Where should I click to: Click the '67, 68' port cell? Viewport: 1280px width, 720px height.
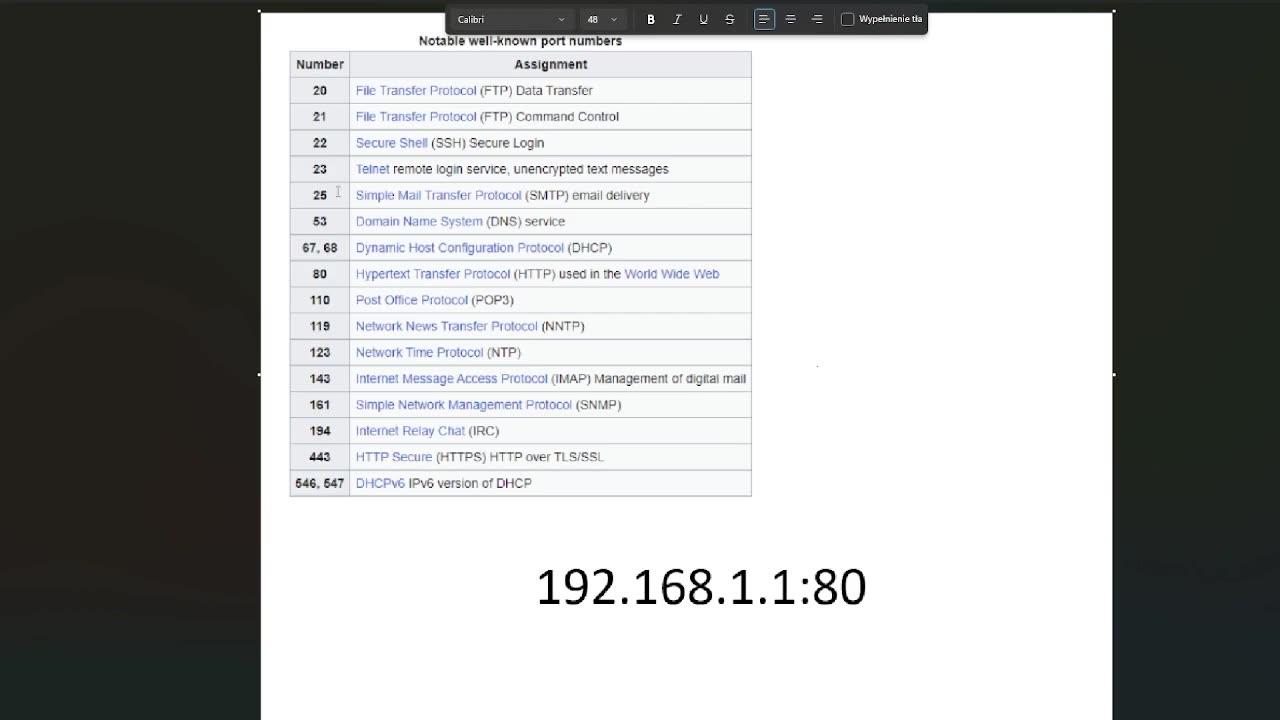coord(320,247)
